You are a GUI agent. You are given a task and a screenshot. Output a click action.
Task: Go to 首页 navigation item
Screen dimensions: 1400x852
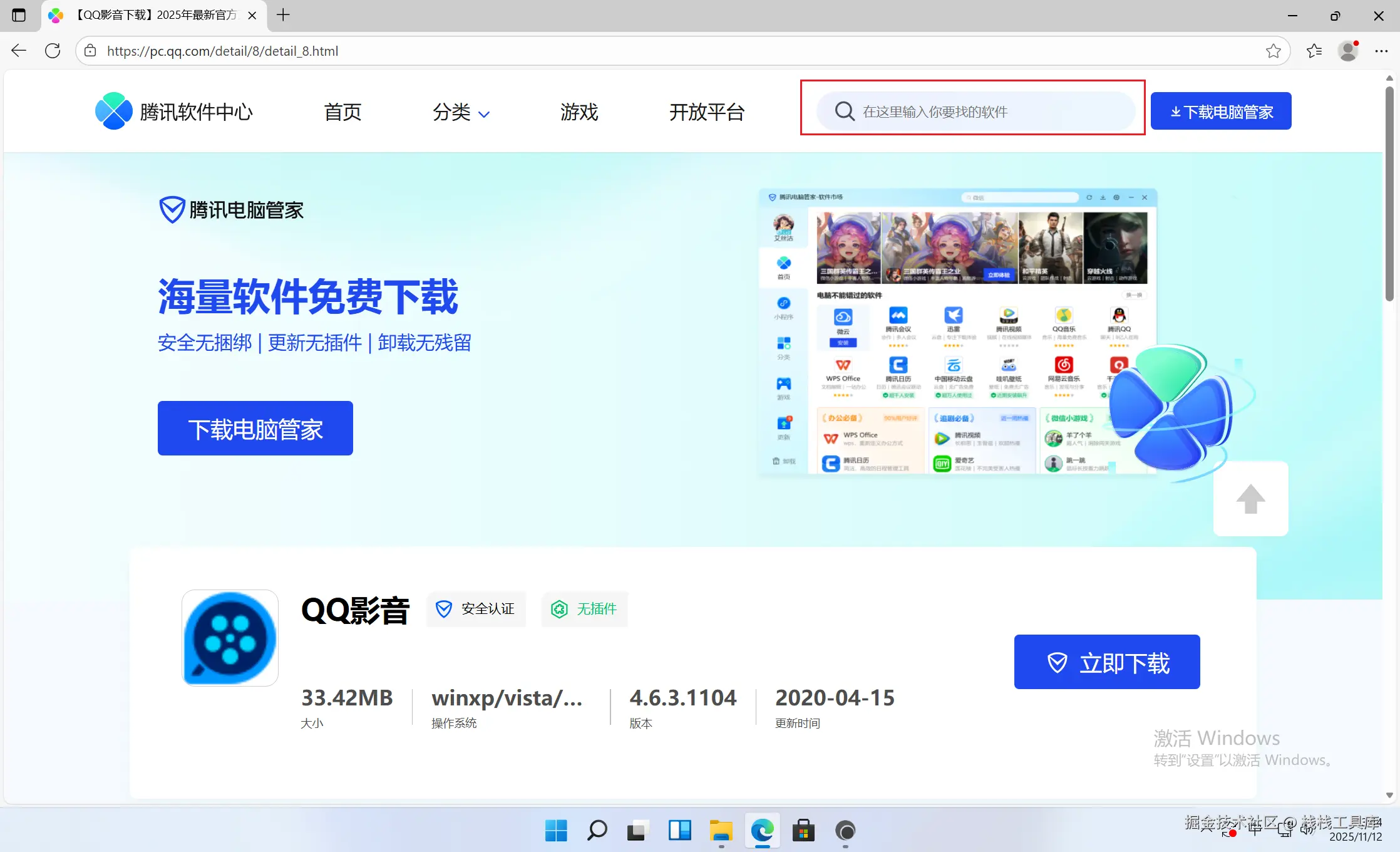[342, 112]
